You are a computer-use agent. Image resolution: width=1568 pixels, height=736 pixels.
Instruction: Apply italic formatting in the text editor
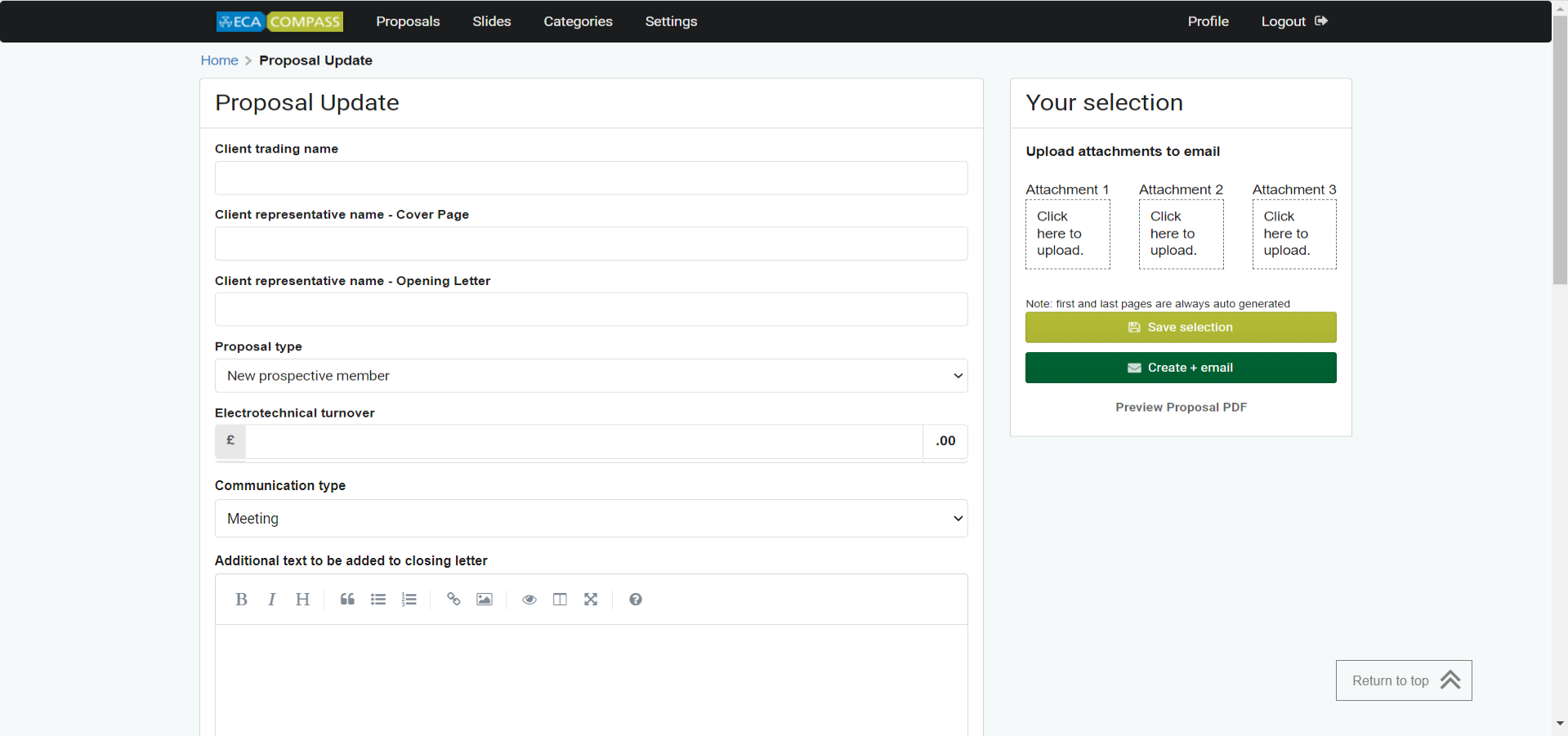[x=271, y=599]
